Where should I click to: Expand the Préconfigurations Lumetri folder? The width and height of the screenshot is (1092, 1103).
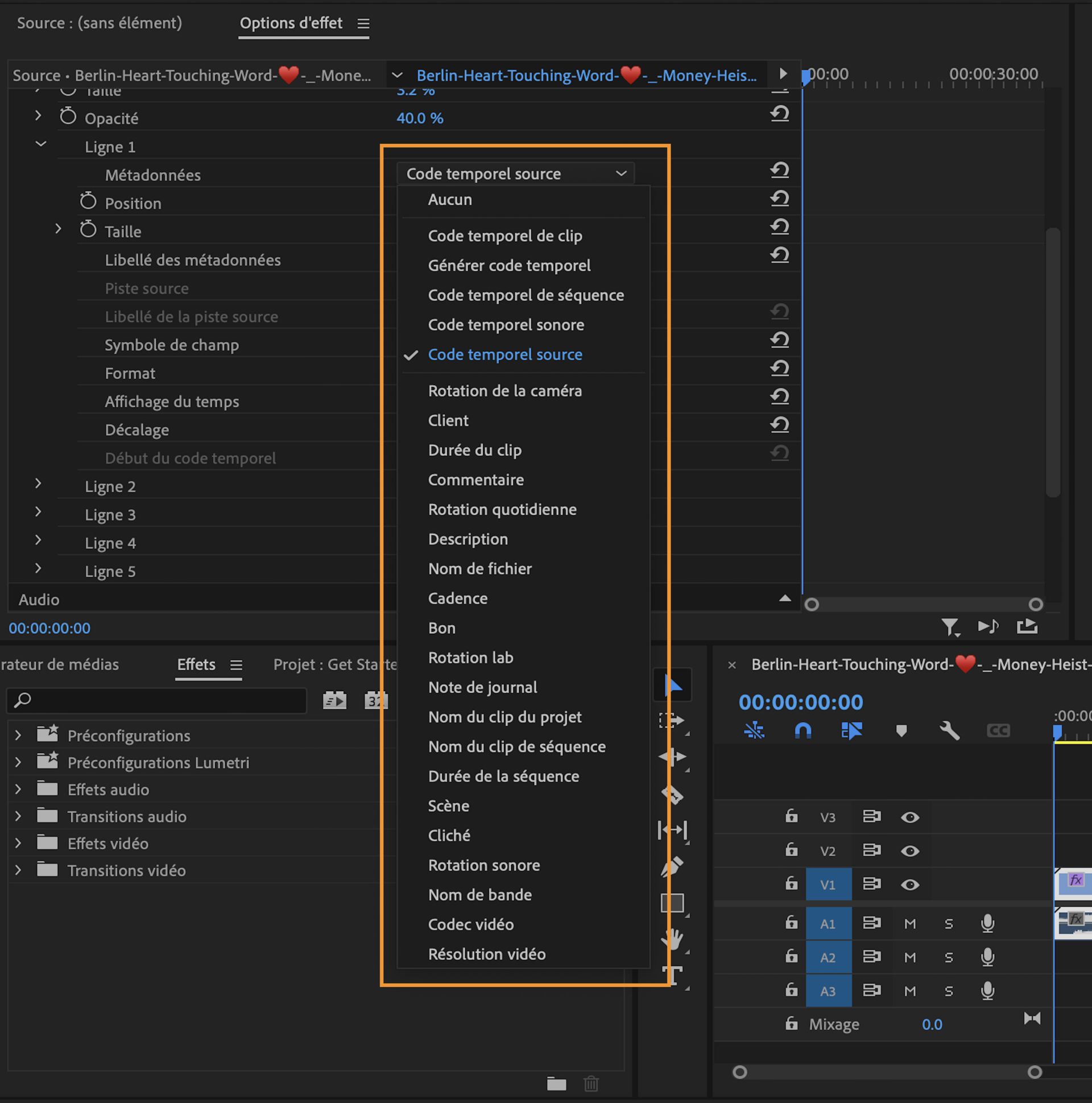coord(18,762)
